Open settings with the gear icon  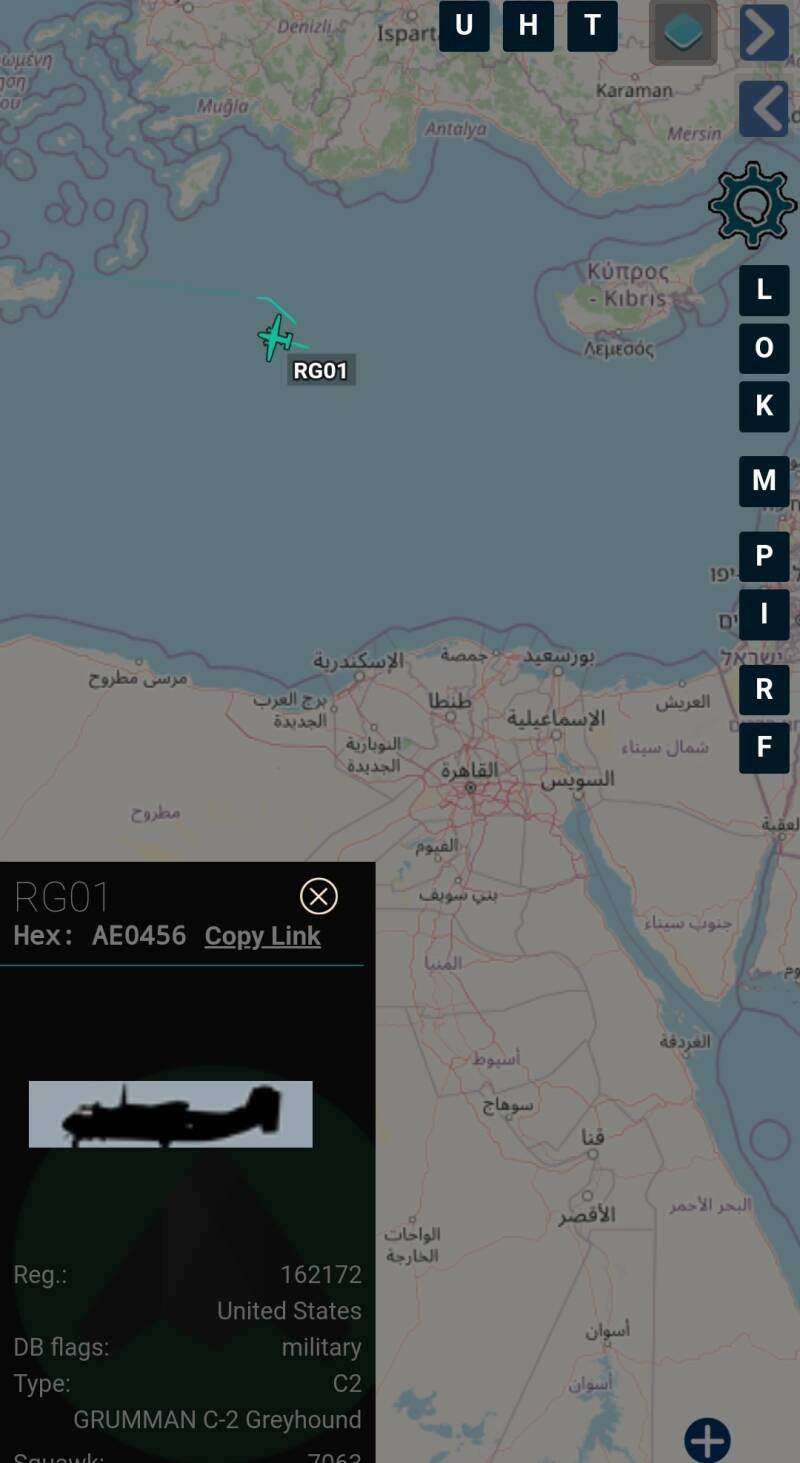tap(752, 206)
